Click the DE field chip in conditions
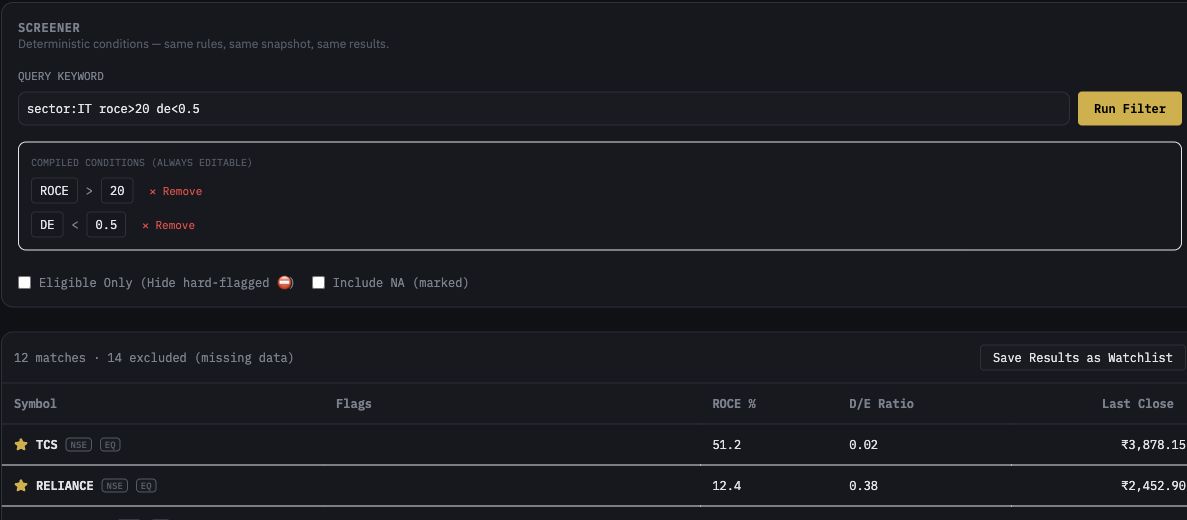Viewport: 1187px width, 520px height. pyautogui.click(x=48, y=225)
